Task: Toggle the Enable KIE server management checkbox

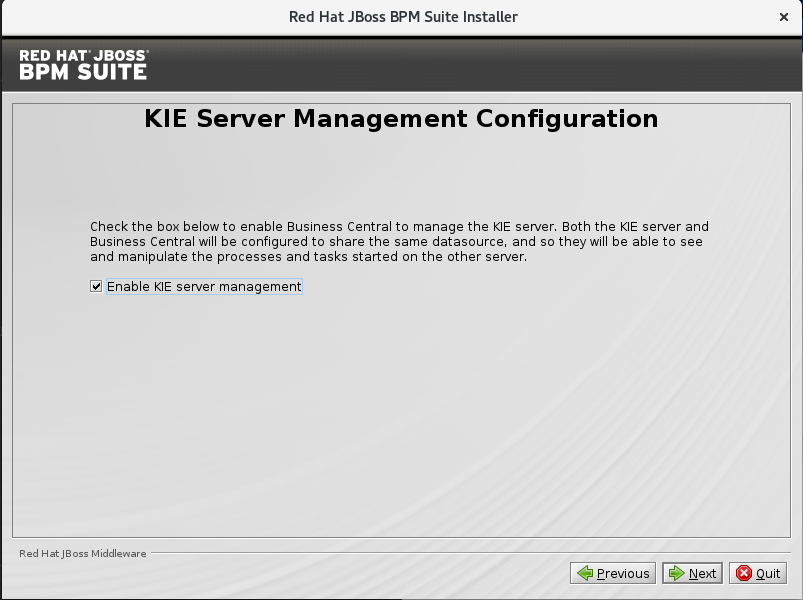Action: click(x=96, y=286)
